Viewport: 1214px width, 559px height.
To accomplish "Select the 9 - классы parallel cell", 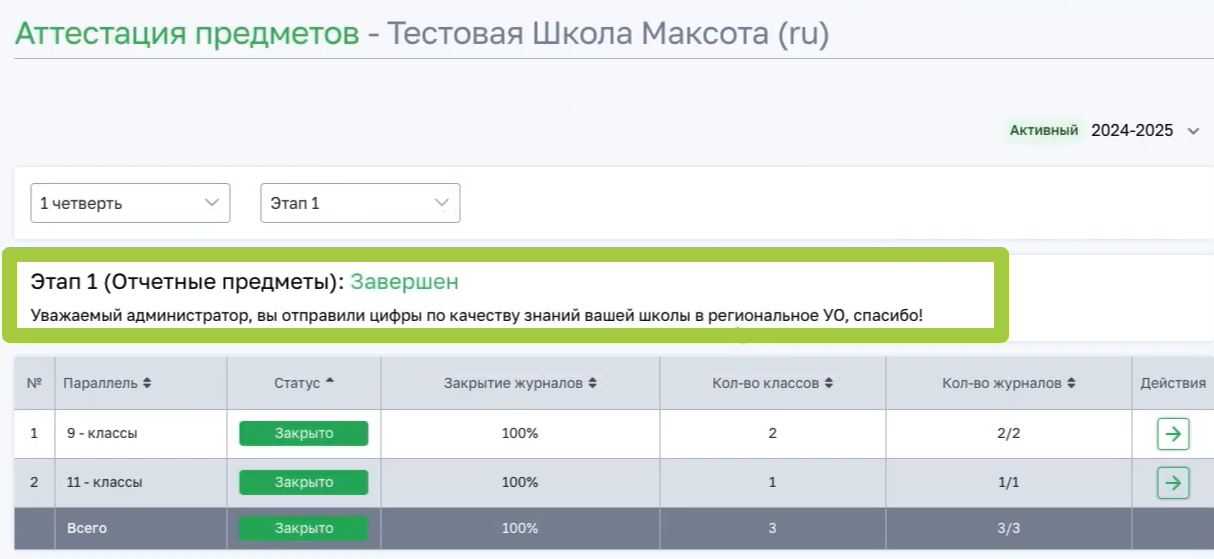I will point(100,434).
